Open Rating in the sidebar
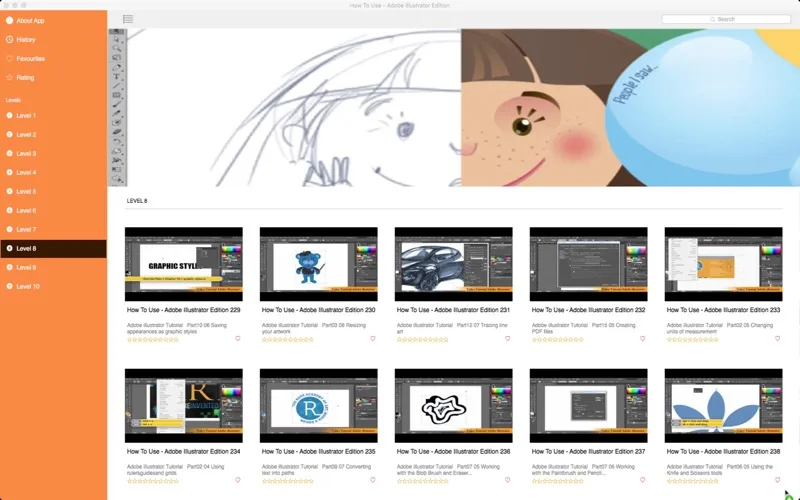 (x=54, y=78)
